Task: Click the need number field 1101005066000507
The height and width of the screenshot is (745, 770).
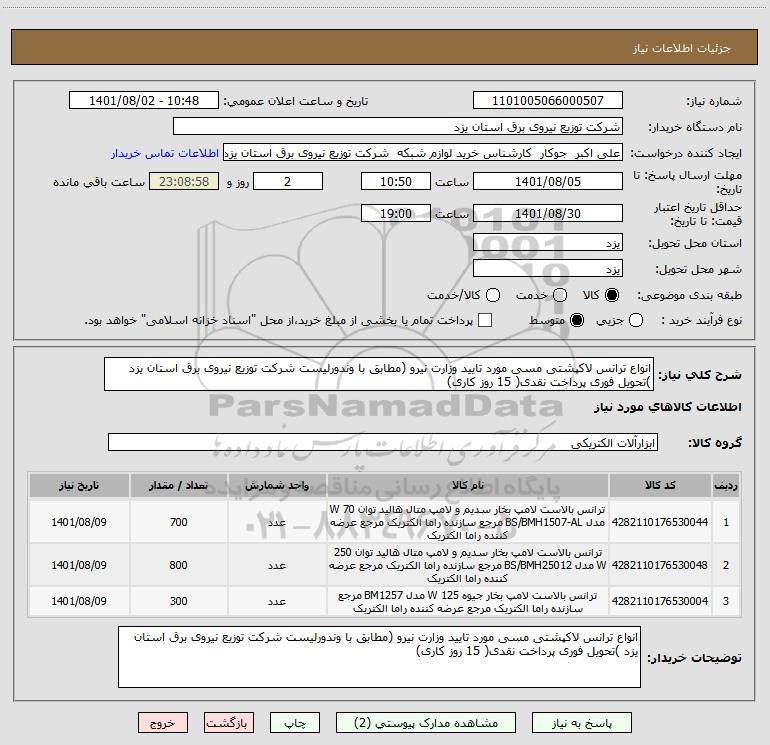Action: pos(548,101)
